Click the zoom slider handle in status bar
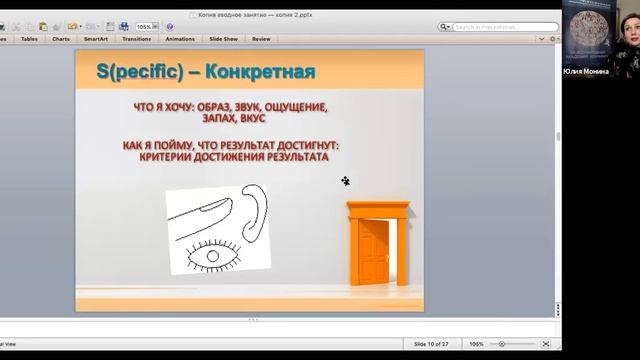The width and height of the screenshot is (640, 360). (x=502, y=344)
